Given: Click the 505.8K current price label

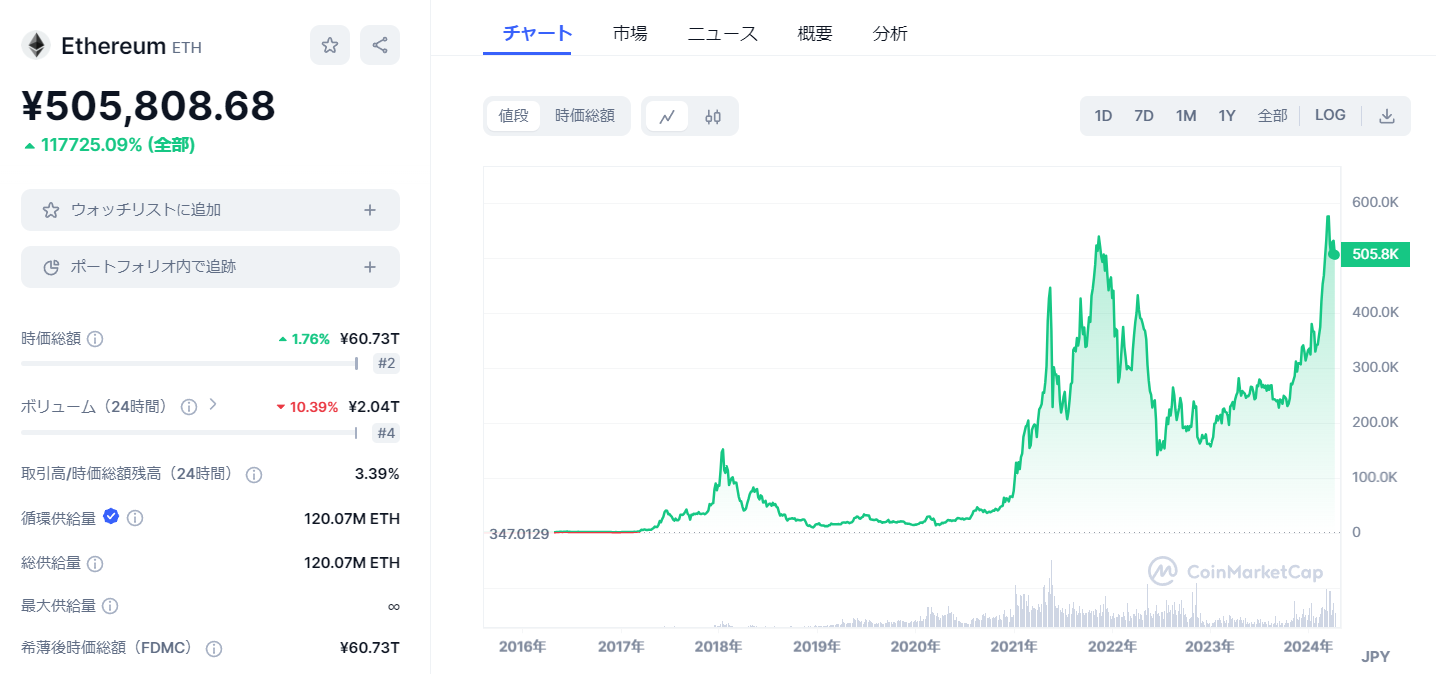Looking at the screenshot, I should click(1375, 254).
